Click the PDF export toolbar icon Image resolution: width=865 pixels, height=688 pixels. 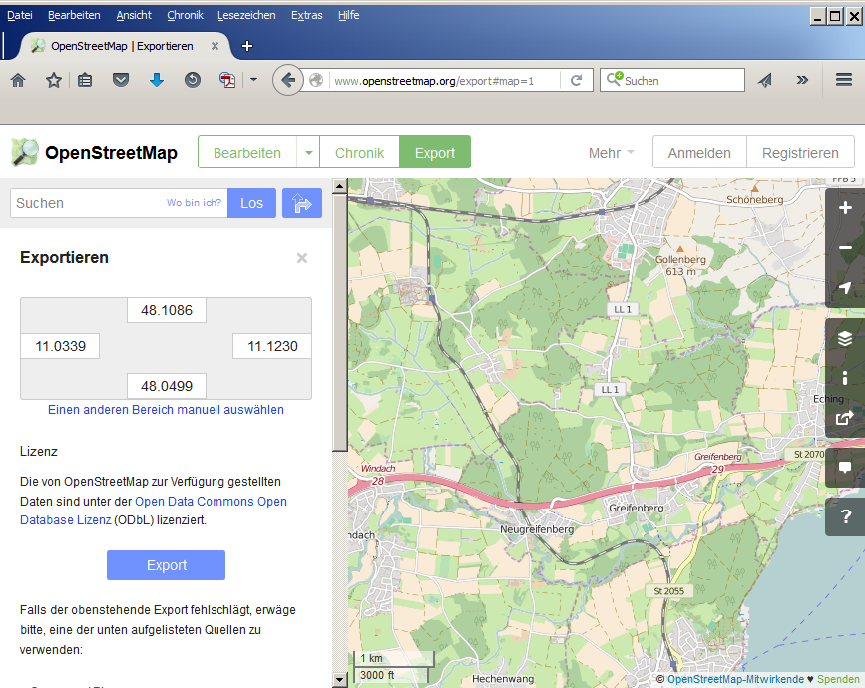pyautogui.click(x=227, y=81)
